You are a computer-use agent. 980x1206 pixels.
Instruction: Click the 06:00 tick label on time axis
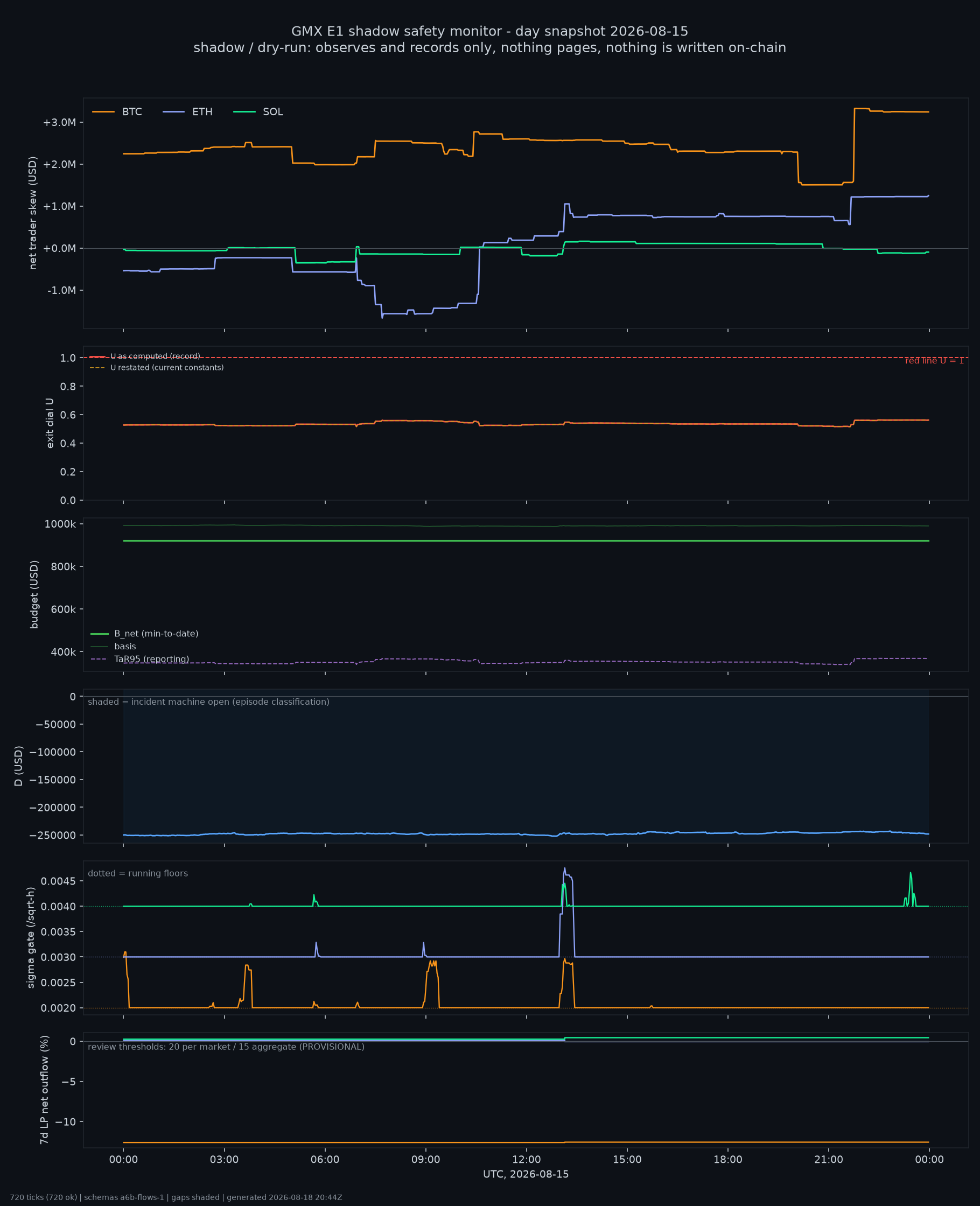coord(325,1160)
